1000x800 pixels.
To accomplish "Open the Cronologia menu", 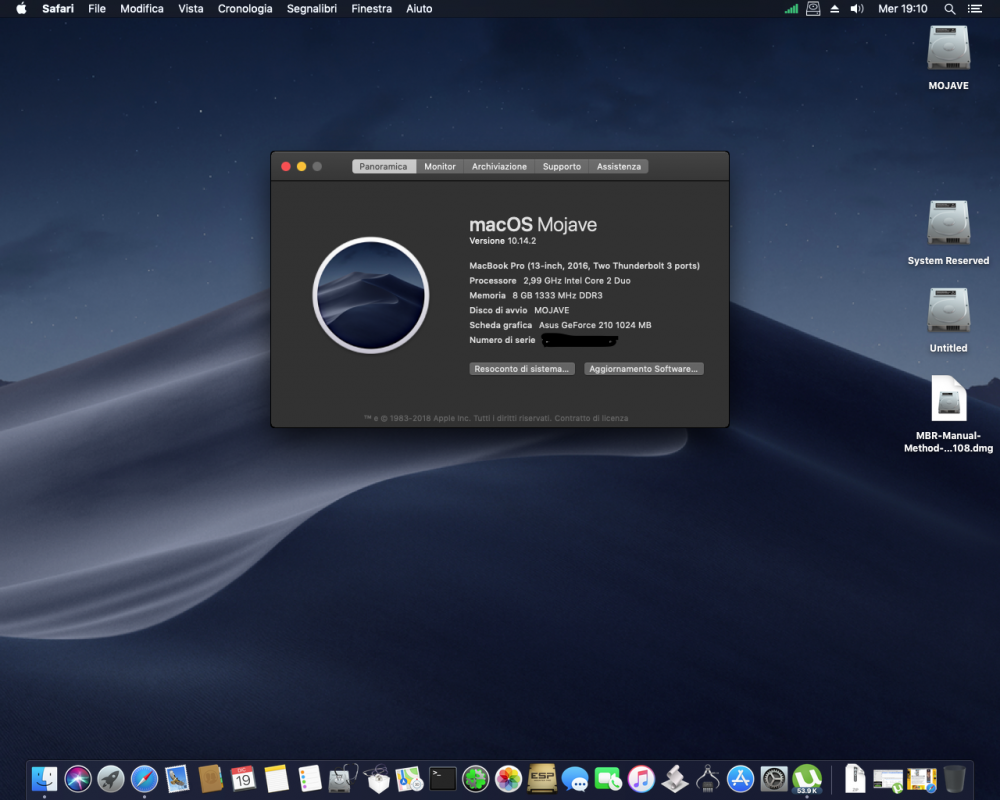I will coord(245,8).
